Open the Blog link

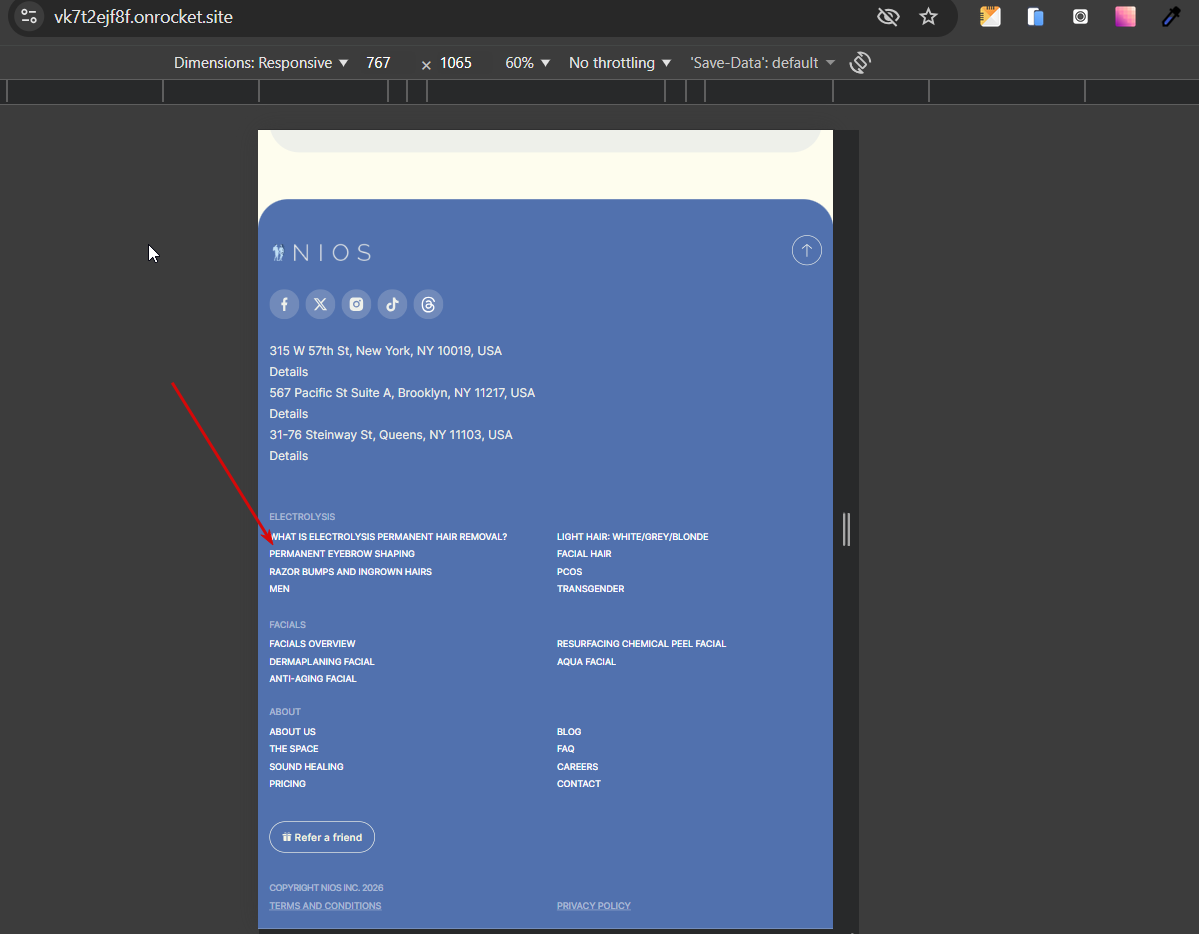(569, 732)
